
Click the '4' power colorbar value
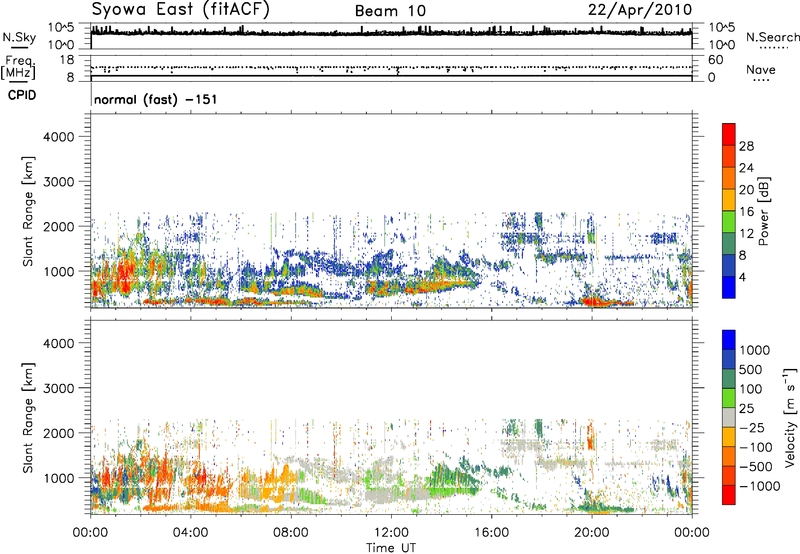tap(743, 277)
